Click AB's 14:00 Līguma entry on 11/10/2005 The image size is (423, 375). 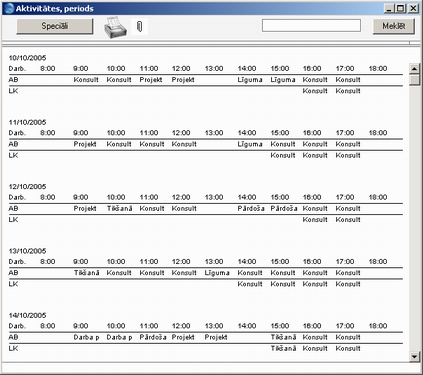pos(250,144)
